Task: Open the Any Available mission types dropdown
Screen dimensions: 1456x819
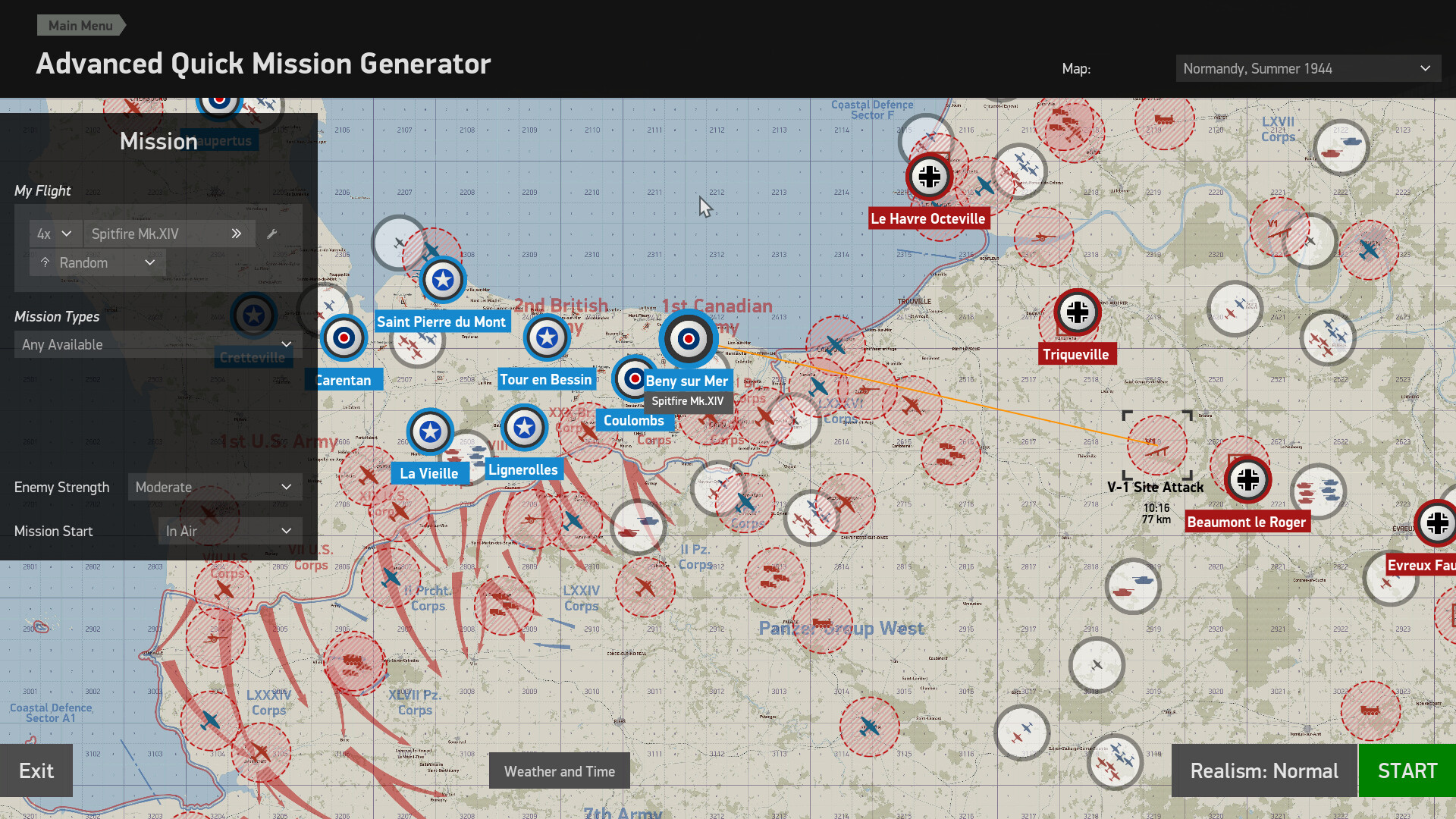Action: pos(155,344)
